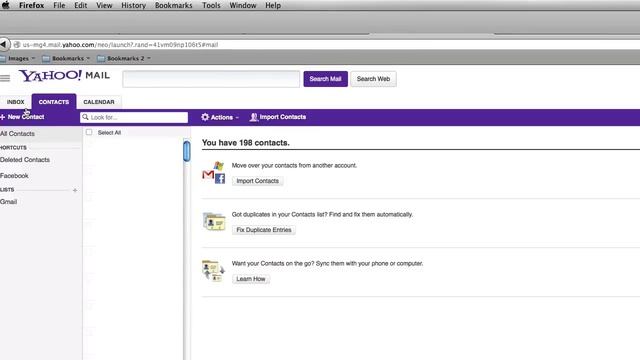Open the History menu
640x360 pixels.
[x=133, y=5]
